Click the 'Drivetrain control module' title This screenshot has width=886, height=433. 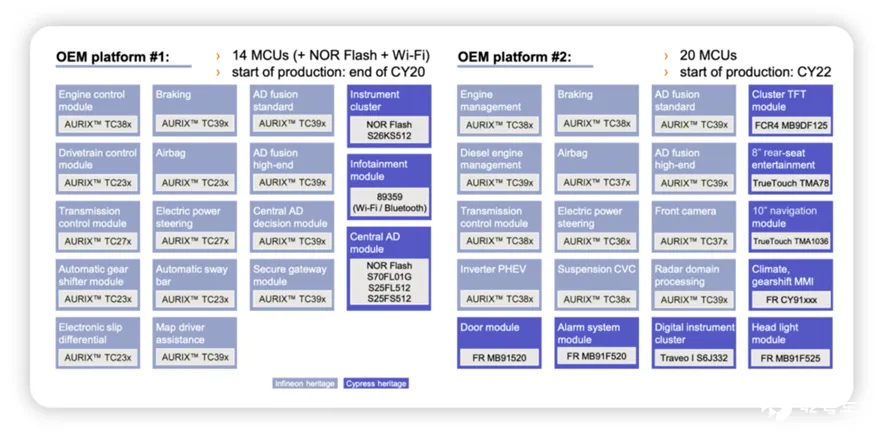pyautogui.click(x=98, y=159)
